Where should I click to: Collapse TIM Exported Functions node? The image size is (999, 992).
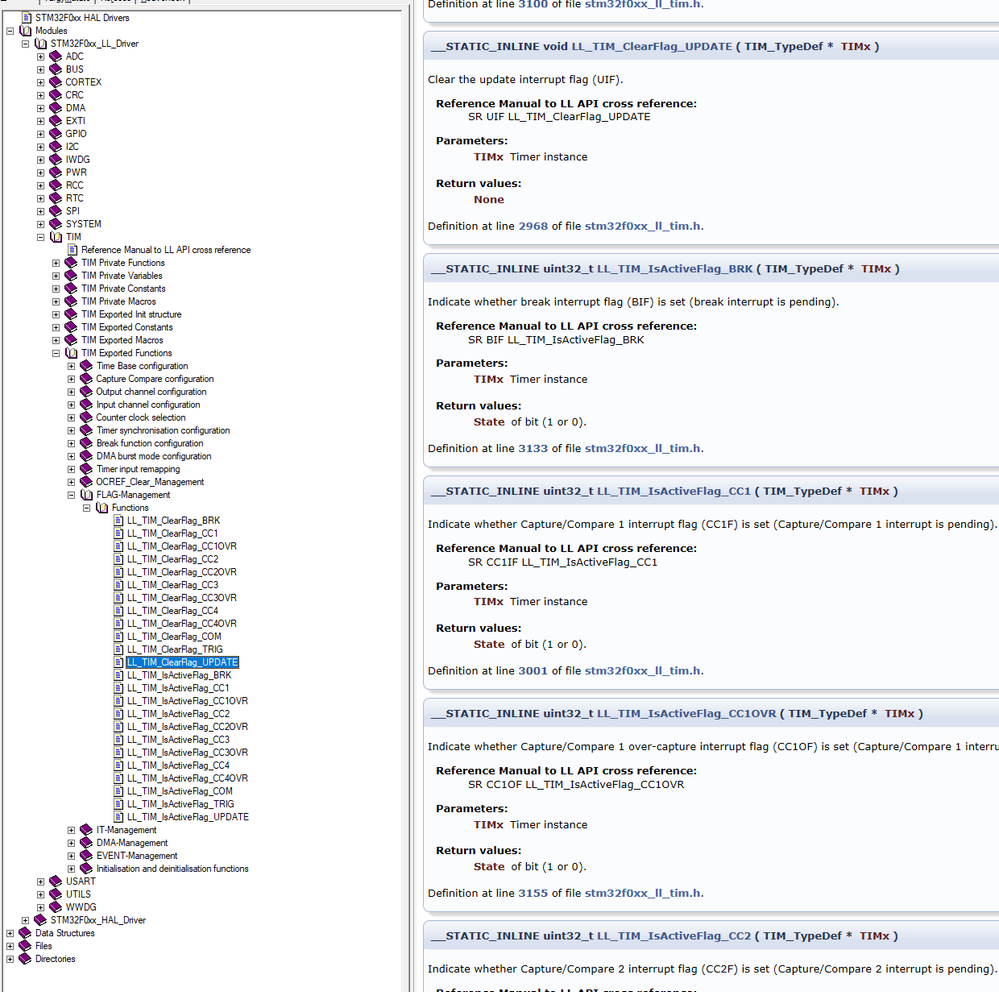[x=55, y=353]
